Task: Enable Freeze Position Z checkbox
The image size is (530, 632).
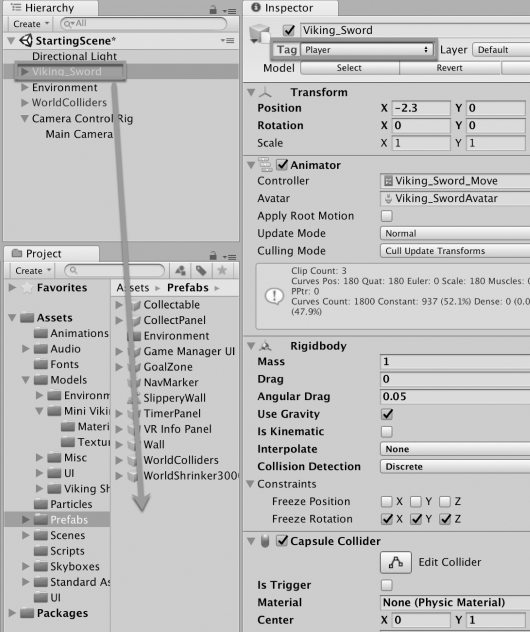Action: coord(445,501)
